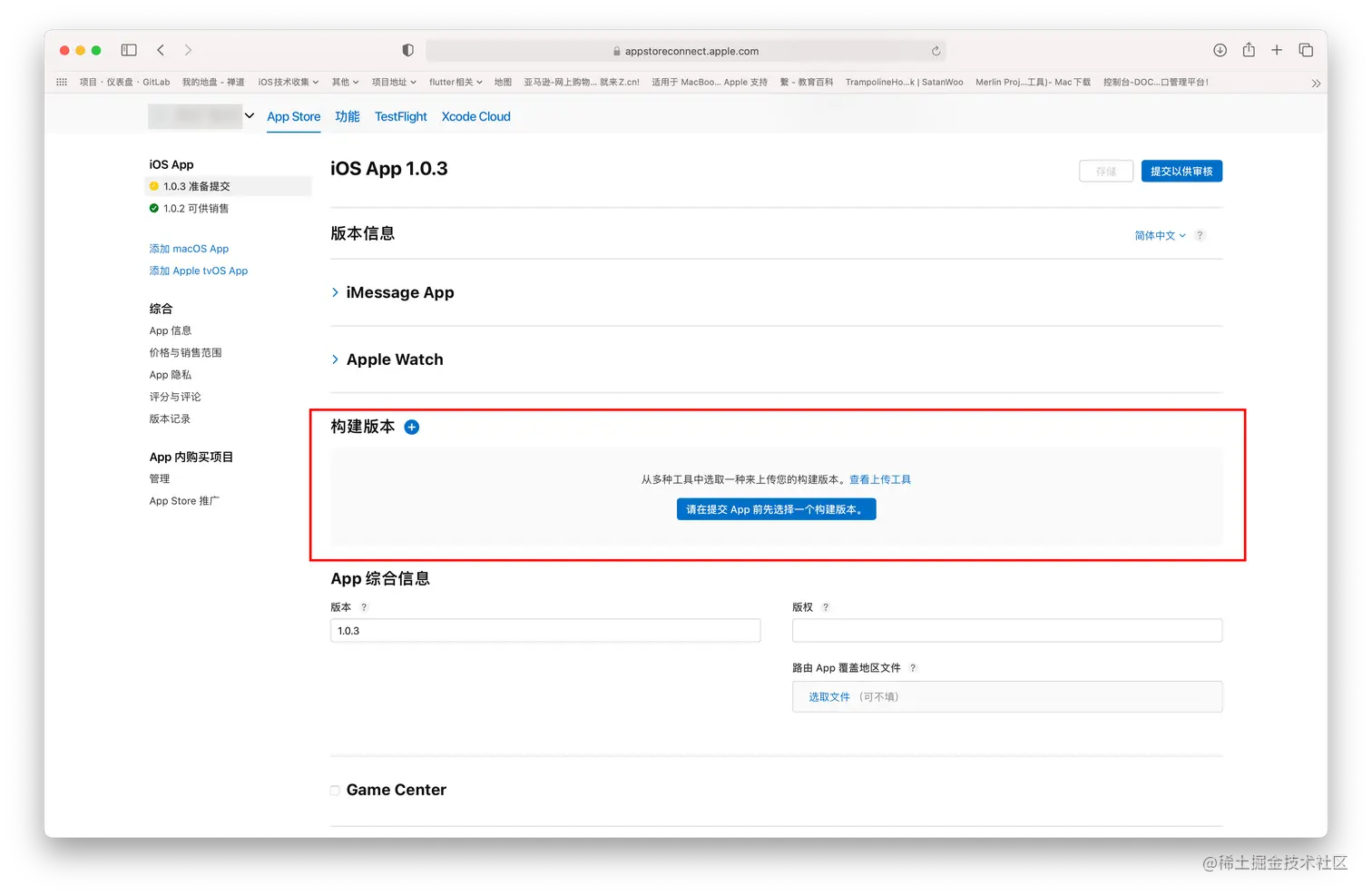Click the privacy shield icon

pyautogui.click(x=407, y=50)
